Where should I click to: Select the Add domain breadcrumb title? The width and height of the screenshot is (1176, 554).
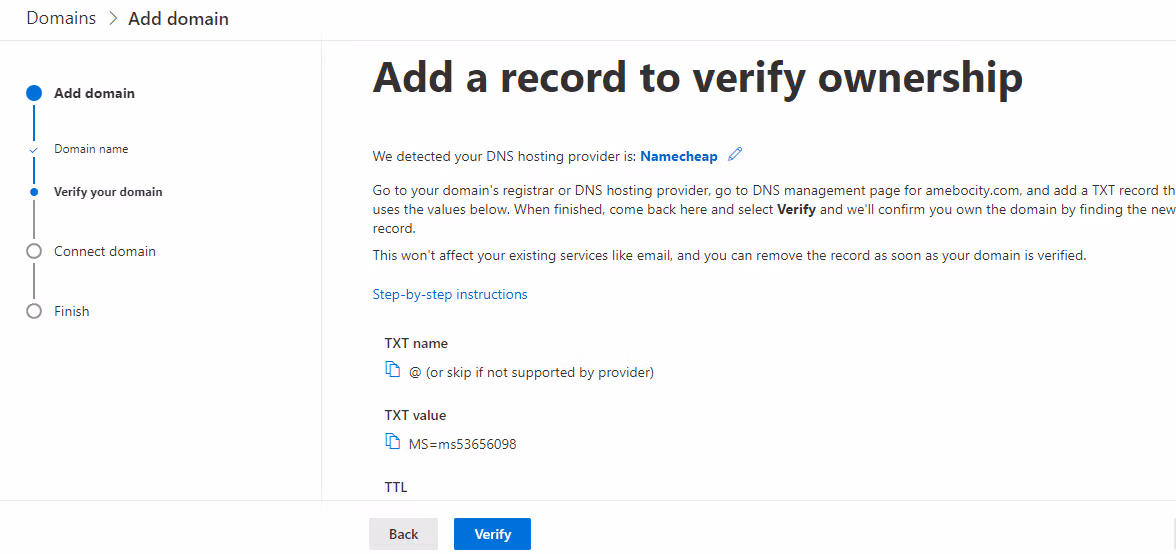178,19
